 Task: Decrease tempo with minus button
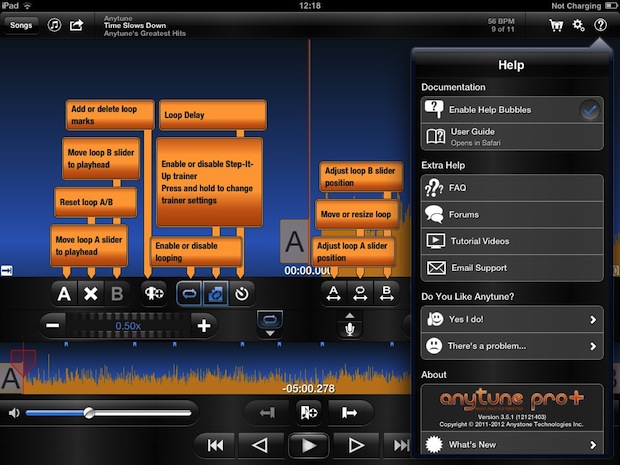tap(53, 326)
